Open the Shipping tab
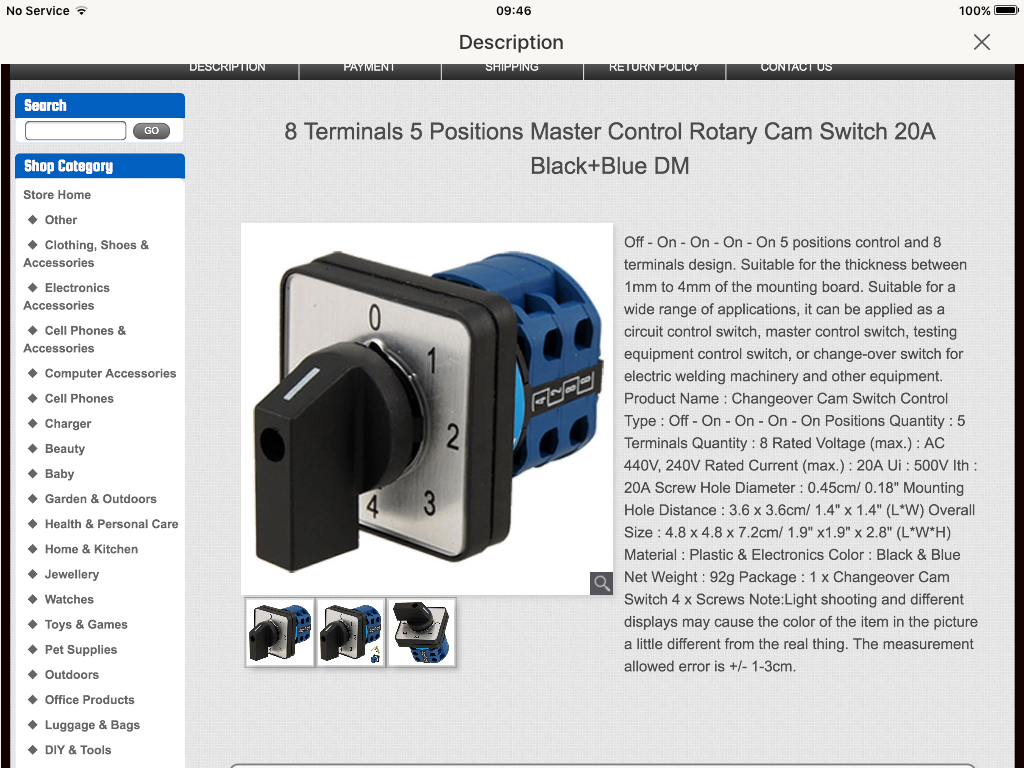Screen dimensions: 1024x768 point(512,68)
